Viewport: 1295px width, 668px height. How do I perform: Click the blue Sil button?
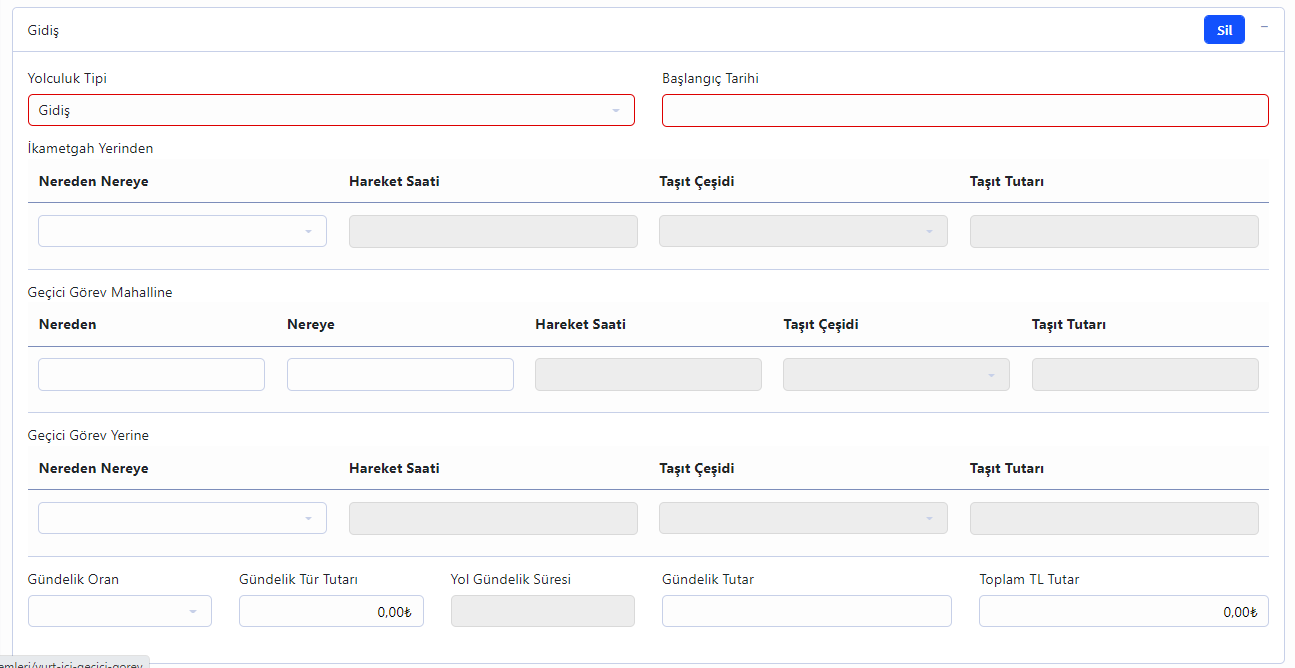pyautogui.click(x=1223, y=30)
